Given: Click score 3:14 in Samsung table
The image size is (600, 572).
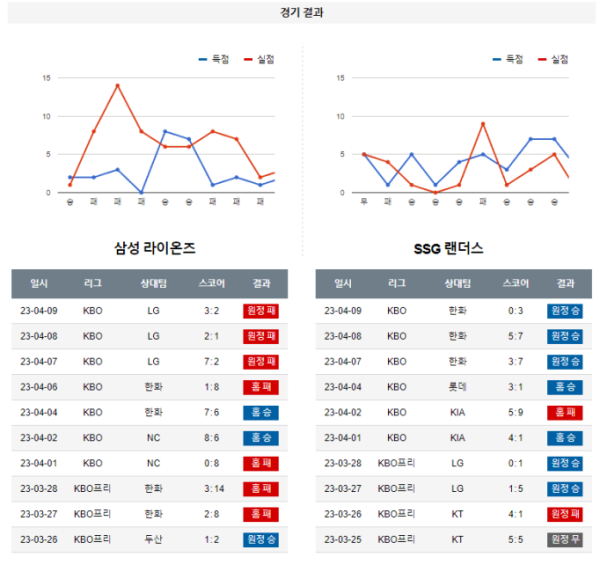Looking at the screenshot, I should [214, 489].
